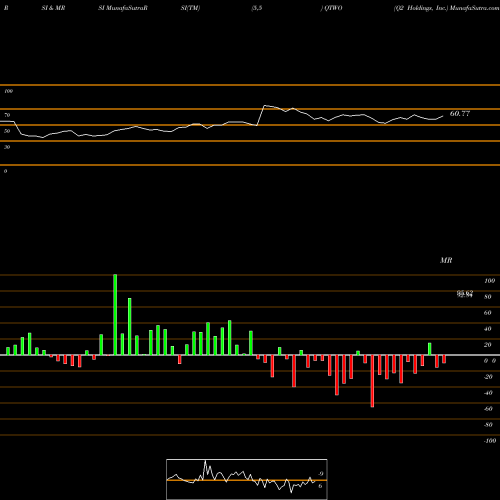The height and width of the screenshot is (500, 500).
Task: Click the tallest green MR bar
Action: [115, 315]
